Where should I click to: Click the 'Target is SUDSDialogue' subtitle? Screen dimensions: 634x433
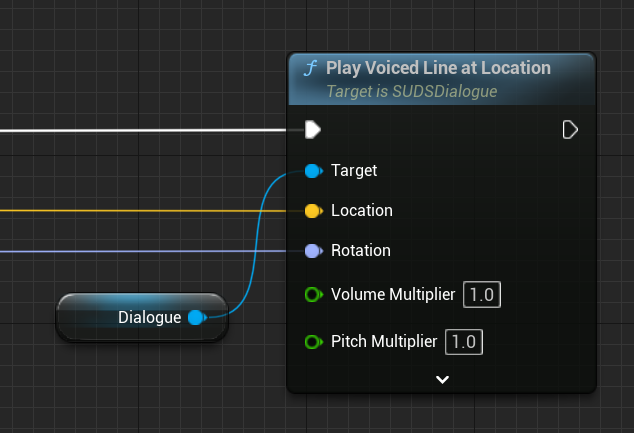pyautogui.click(x=412, y=91)
